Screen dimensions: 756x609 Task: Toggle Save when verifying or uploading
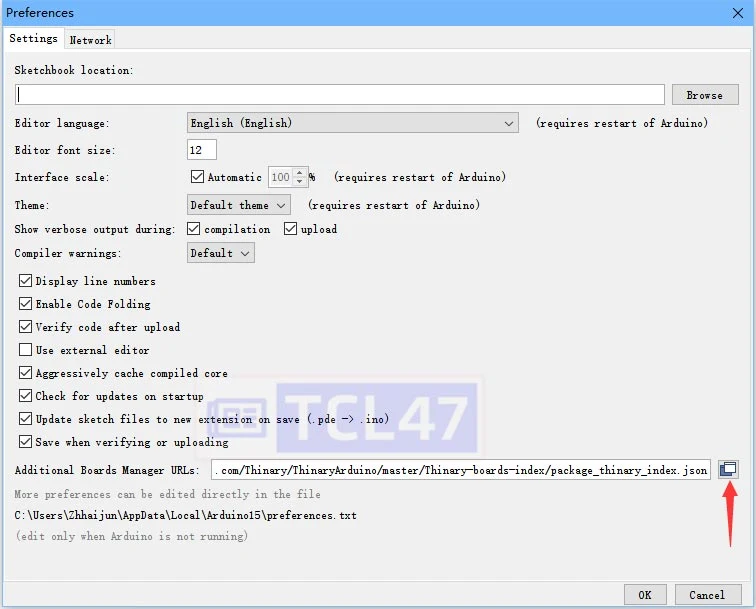(26, 442)
